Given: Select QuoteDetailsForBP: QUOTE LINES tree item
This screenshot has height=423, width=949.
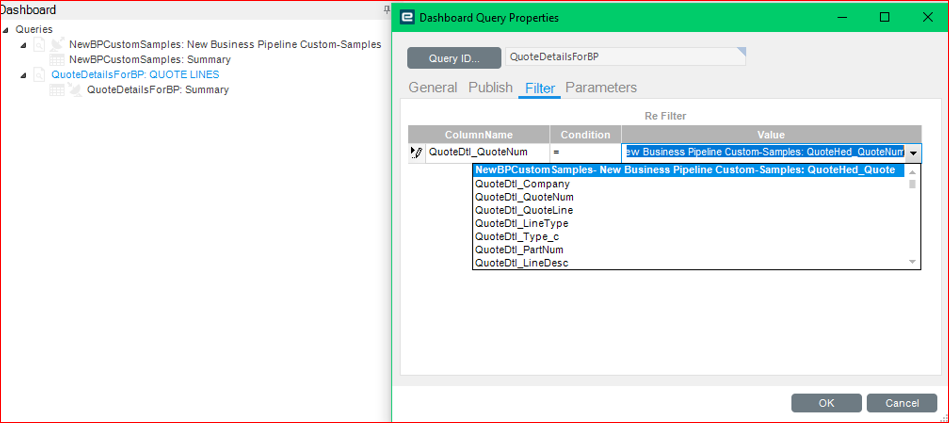Looking at the screenshot, I should [x=136, y=75].
